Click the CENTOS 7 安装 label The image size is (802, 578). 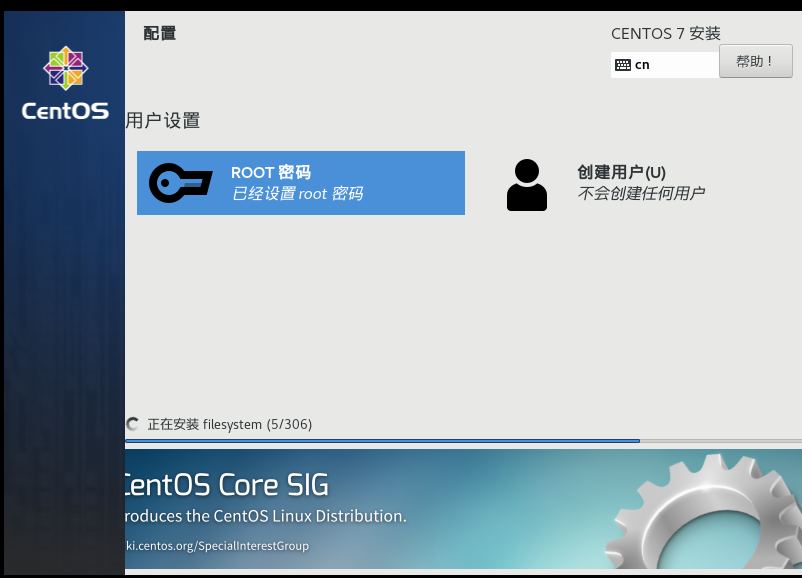pyautogui.click(x=666, y=33)
